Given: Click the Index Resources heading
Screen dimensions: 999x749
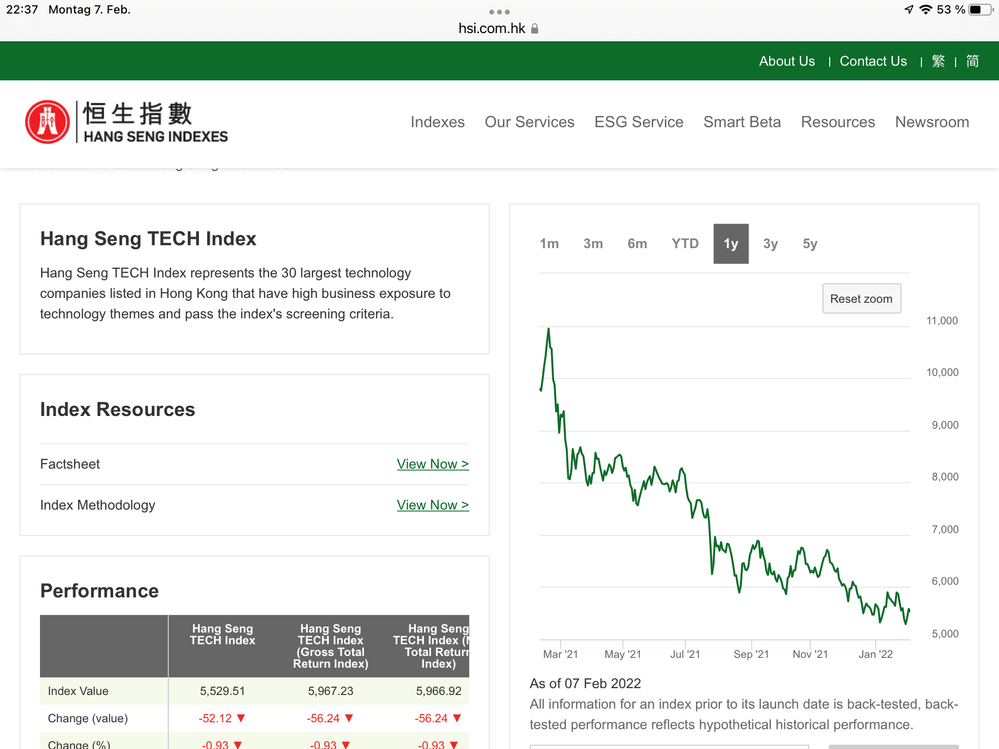Looking at the screenshot, I should point(117,410).
